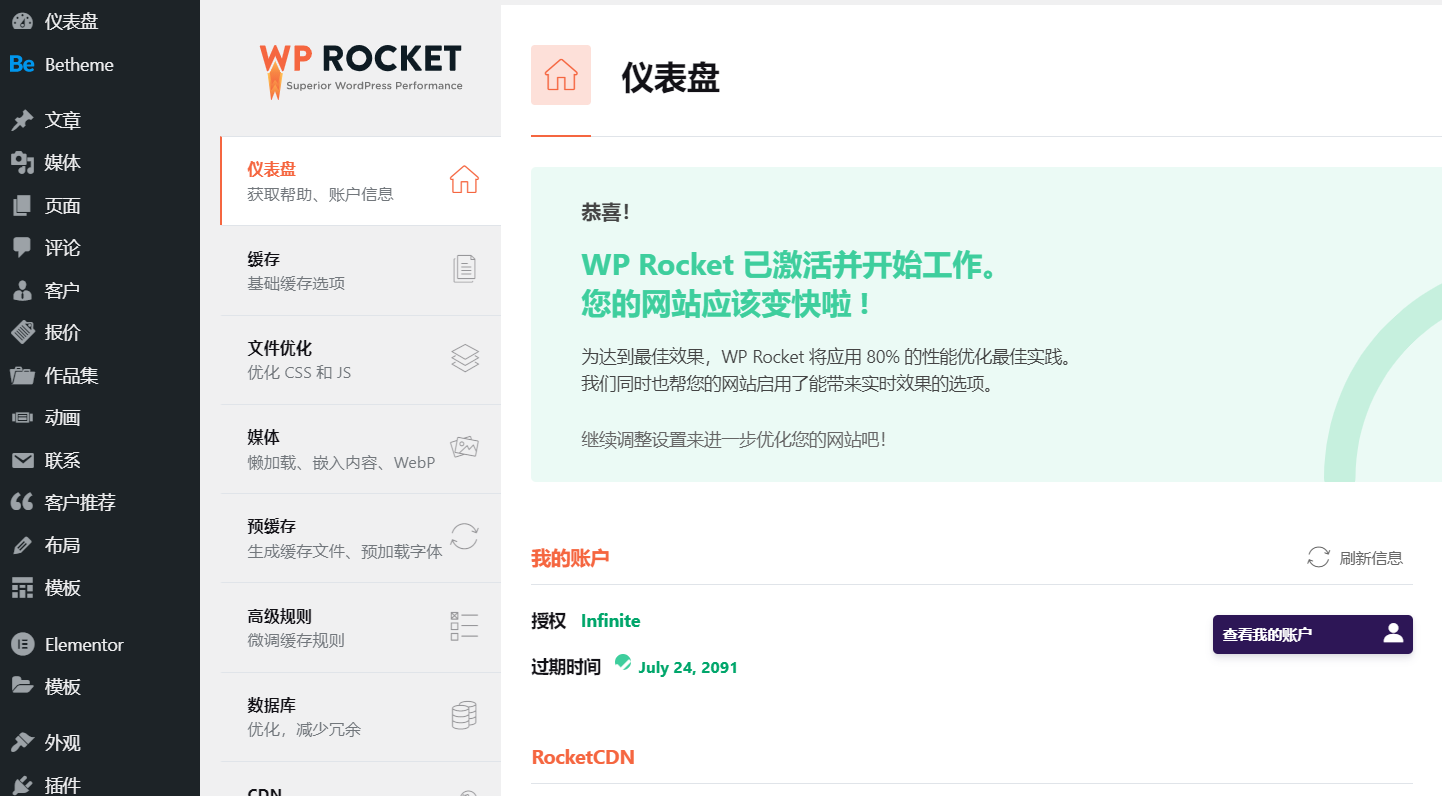Click the green check icon beside the expiry date

click(x=623, y=661)
